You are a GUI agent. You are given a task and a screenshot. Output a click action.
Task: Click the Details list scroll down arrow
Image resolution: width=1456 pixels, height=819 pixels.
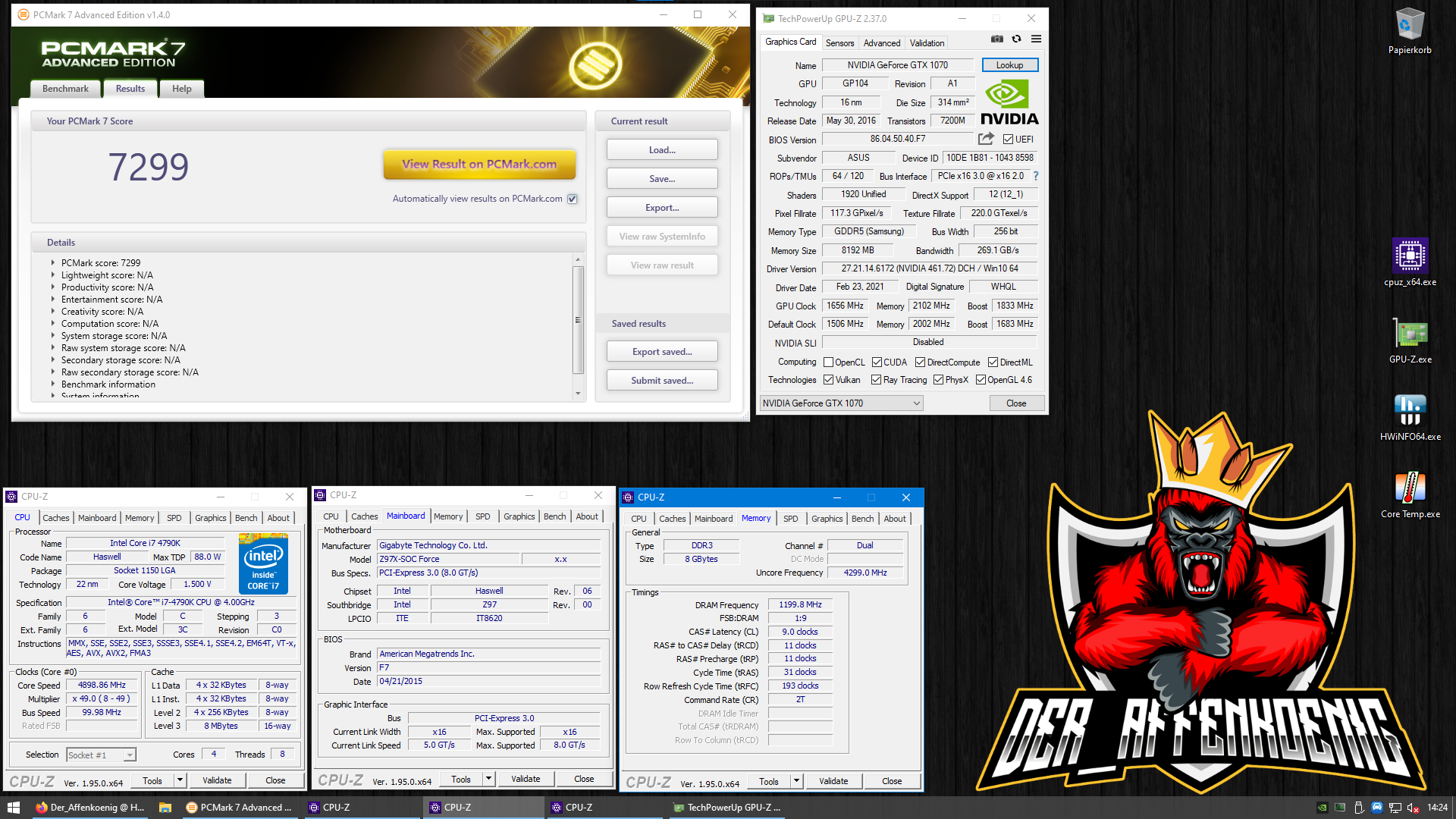pyautogui.click(x=578, y=394)
